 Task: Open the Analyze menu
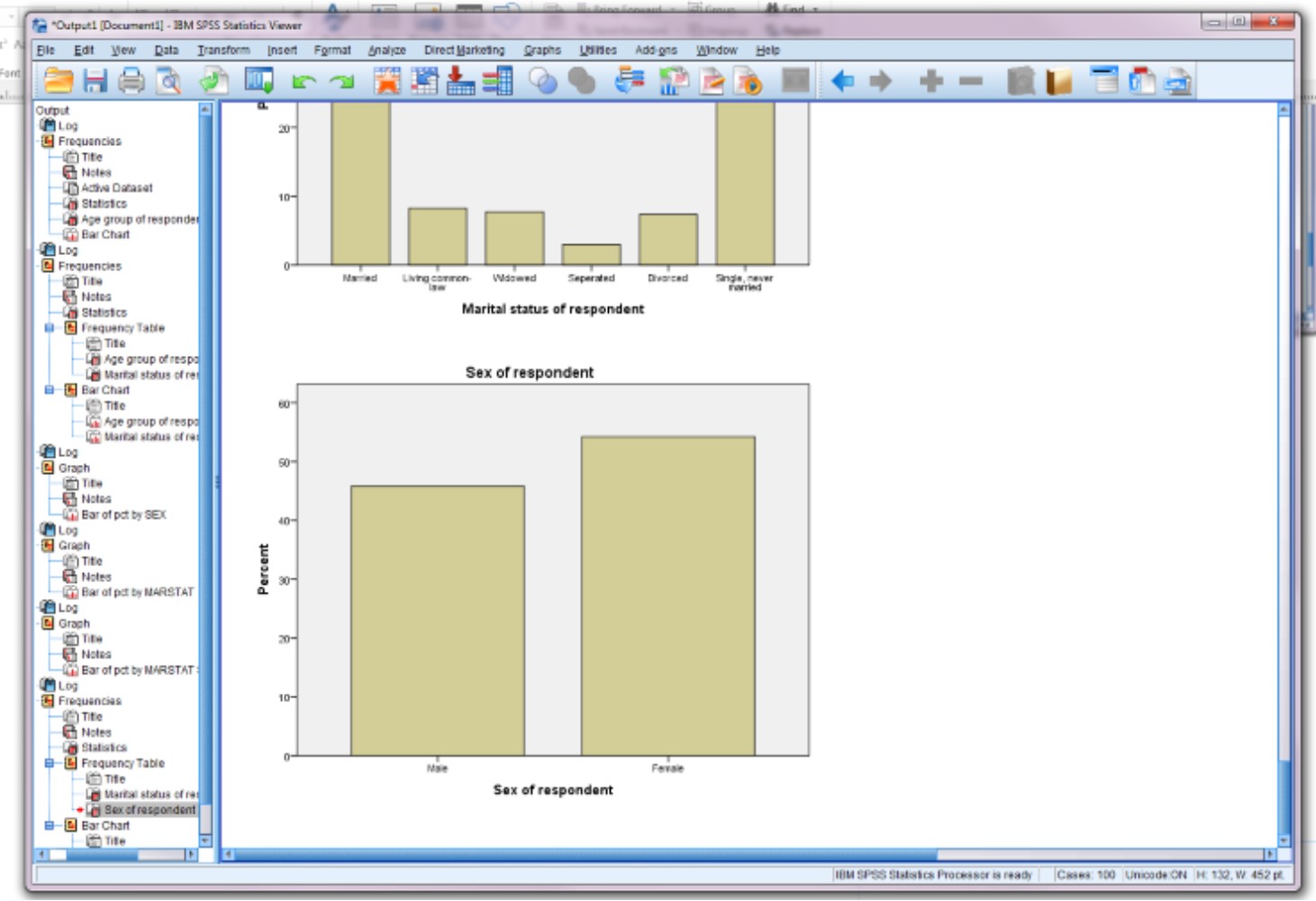(386, 50)
